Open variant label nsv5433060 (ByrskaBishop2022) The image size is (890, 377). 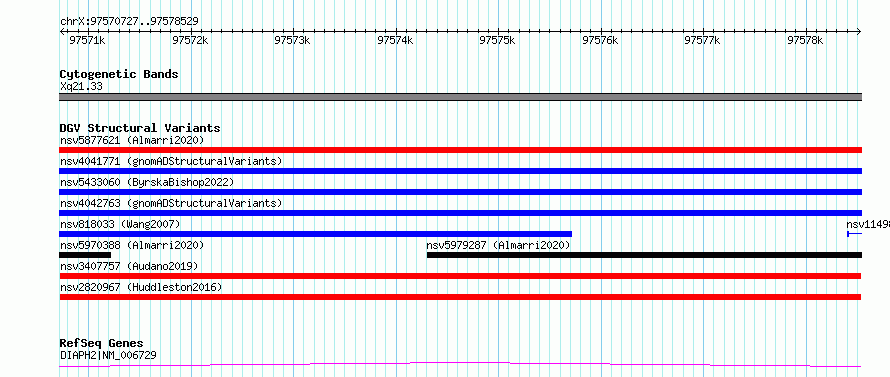(x=147, y=182)
